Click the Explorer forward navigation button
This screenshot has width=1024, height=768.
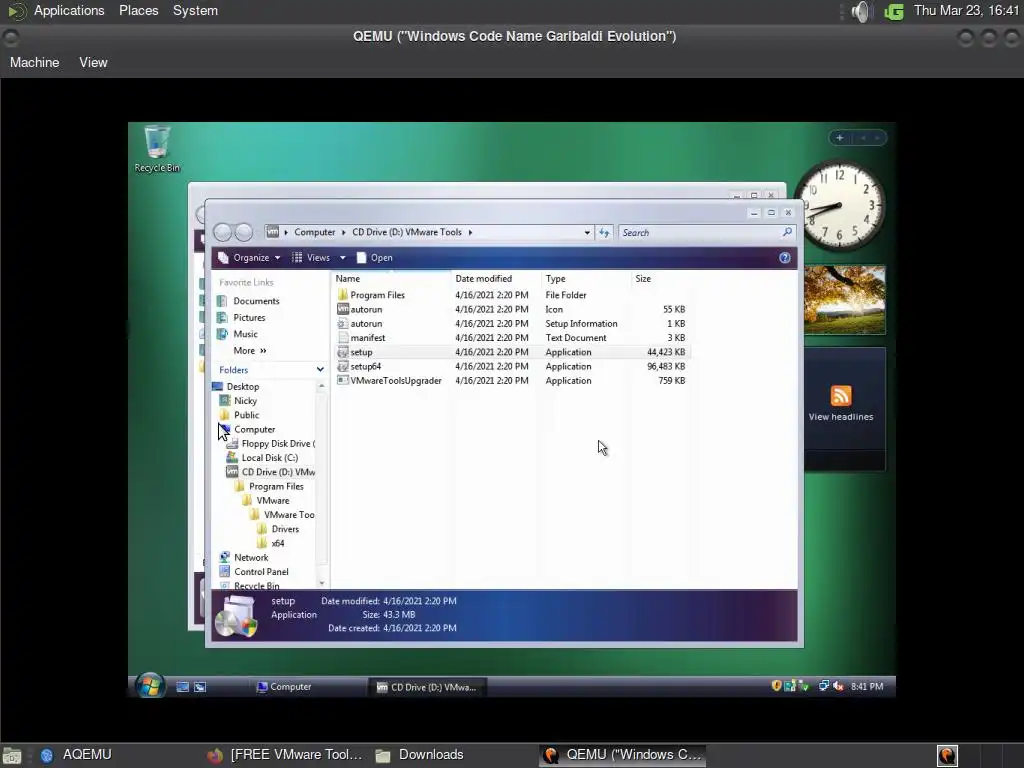click(x=244, y=232)
